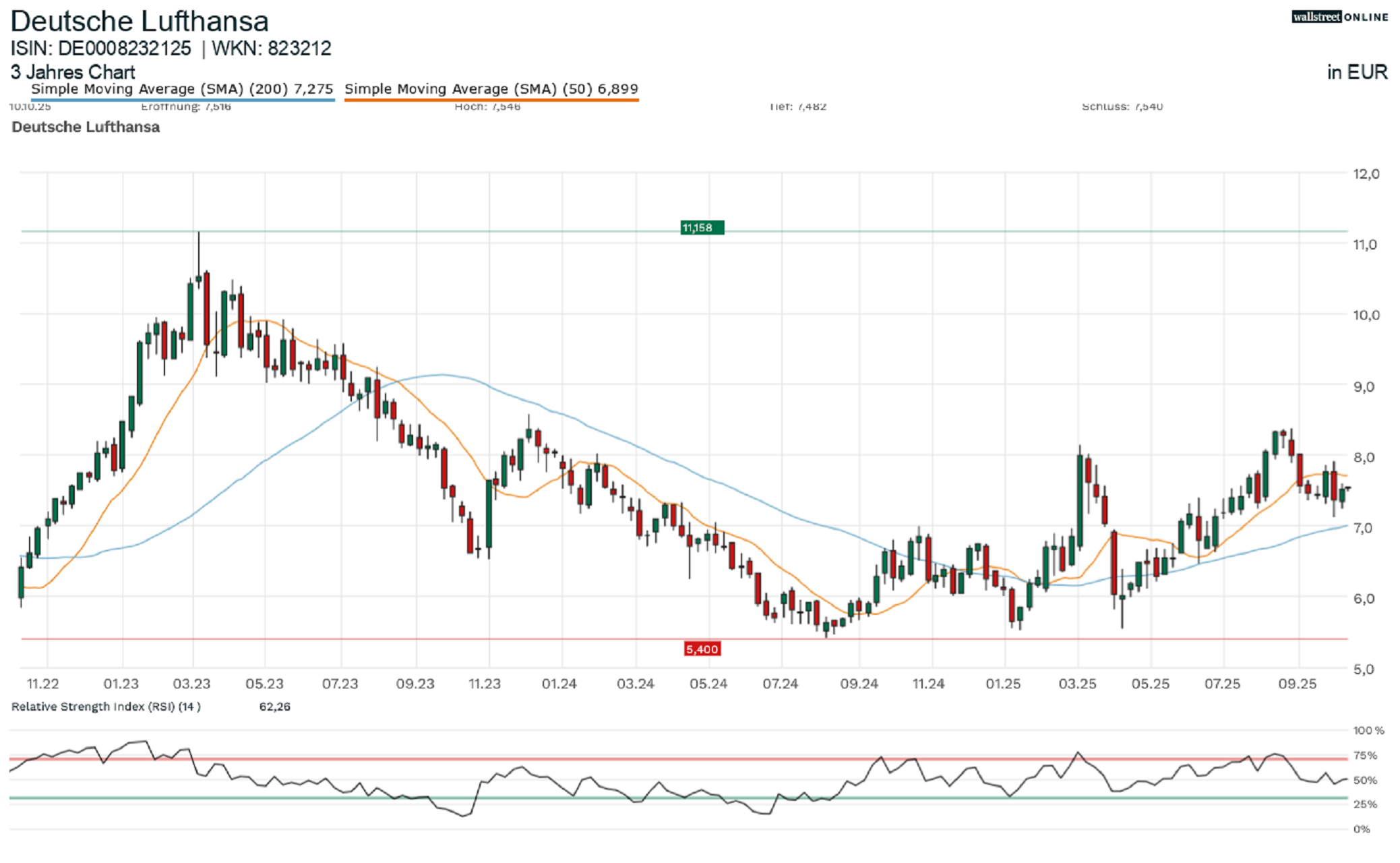Click the 01.24 date axis marker
This screenshot has height=863, width=1400.
click(559, 684)
